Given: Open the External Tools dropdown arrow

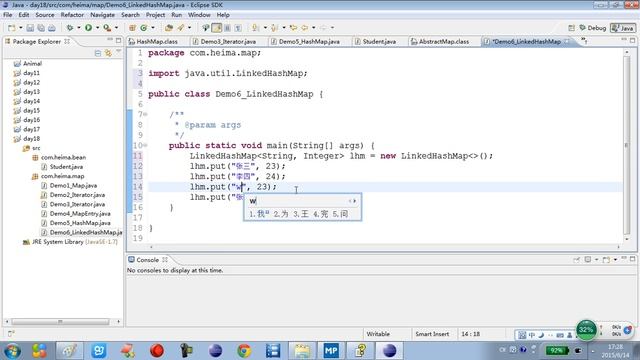Looking at the screenshot, I should 116,28.
